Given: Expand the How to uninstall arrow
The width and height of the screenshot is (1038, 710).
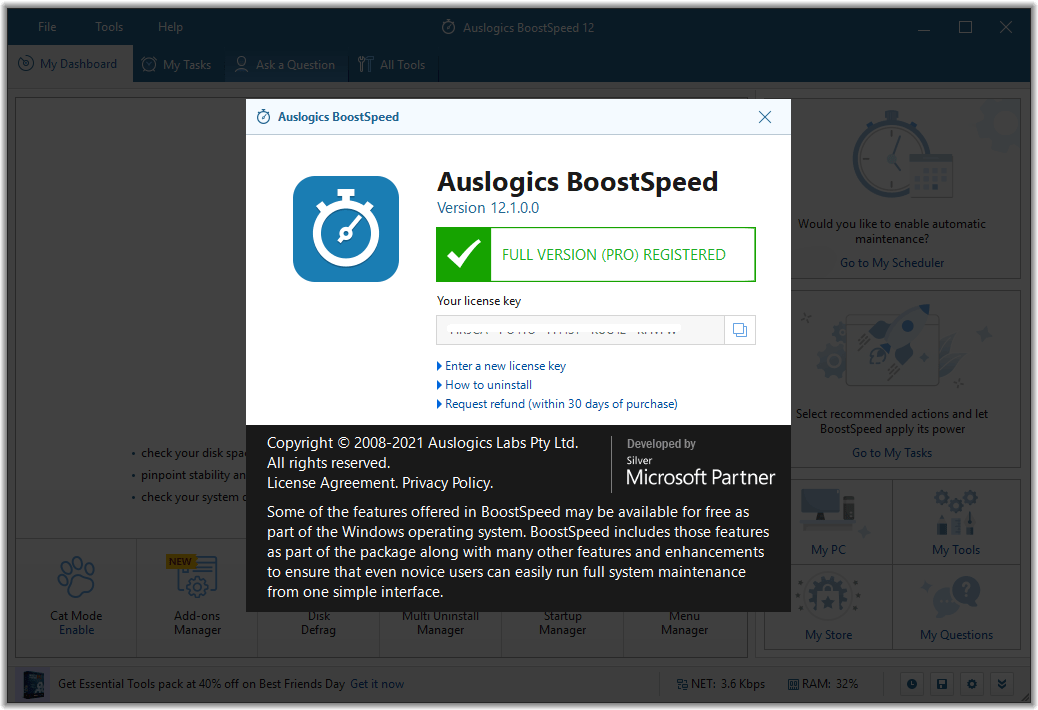Looking at the screenshot, I should pos(440,385).
